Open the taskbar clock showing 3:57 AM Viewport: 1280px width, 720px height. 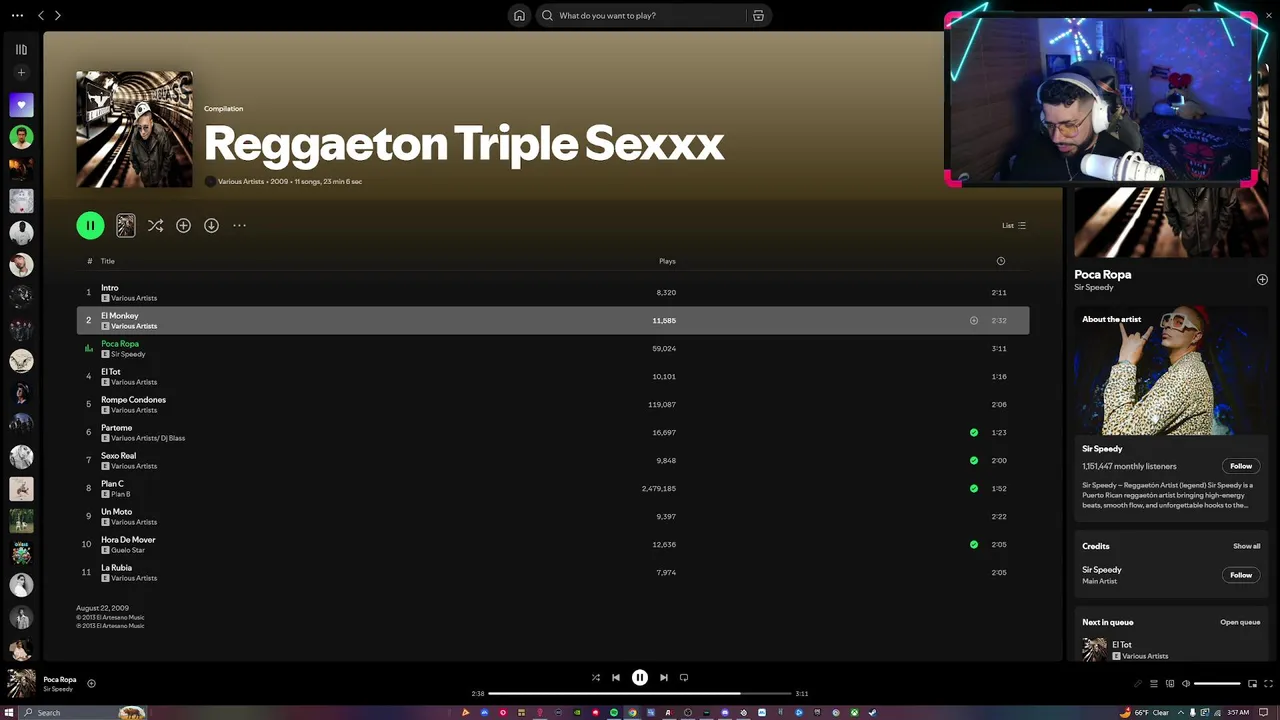click(x=1238, y=712)
